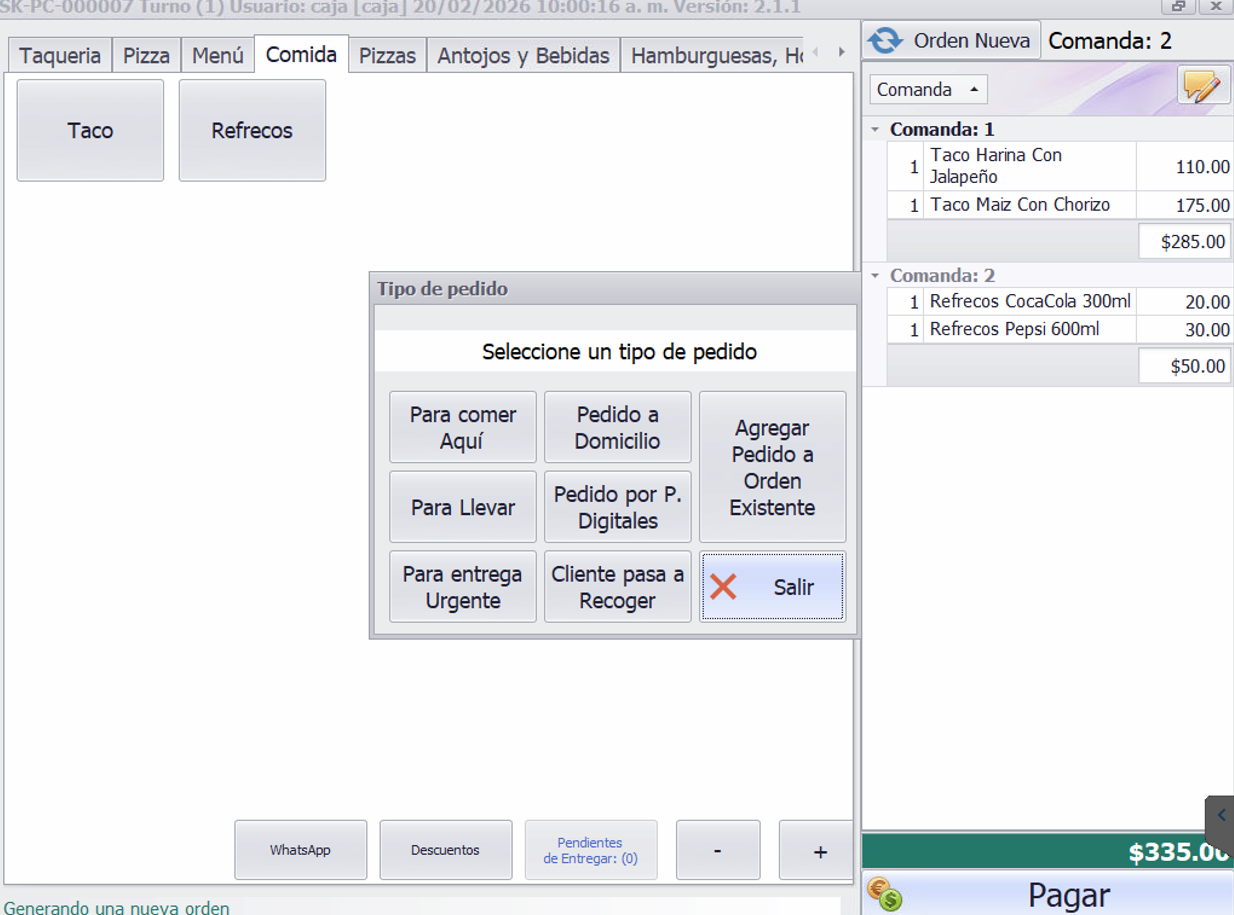Open the Antojos y Bebidas tab

523,56
